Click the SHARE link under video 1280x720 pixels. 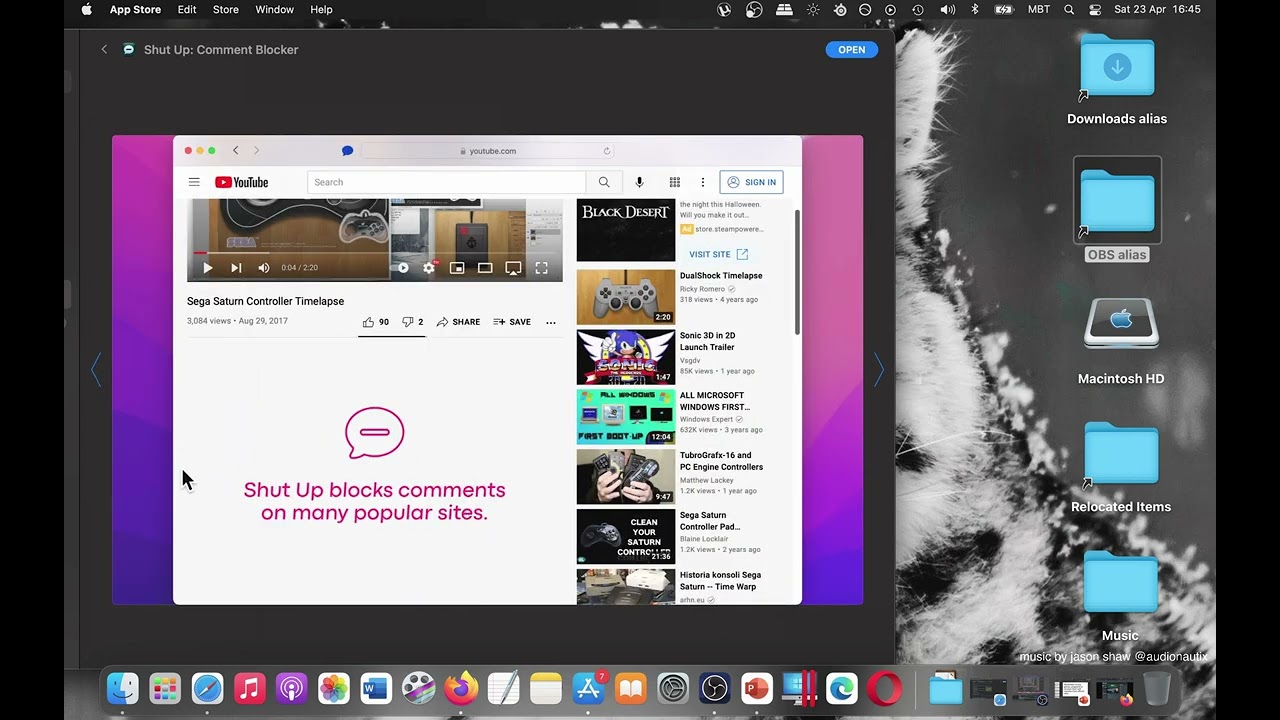coord(458,322)
